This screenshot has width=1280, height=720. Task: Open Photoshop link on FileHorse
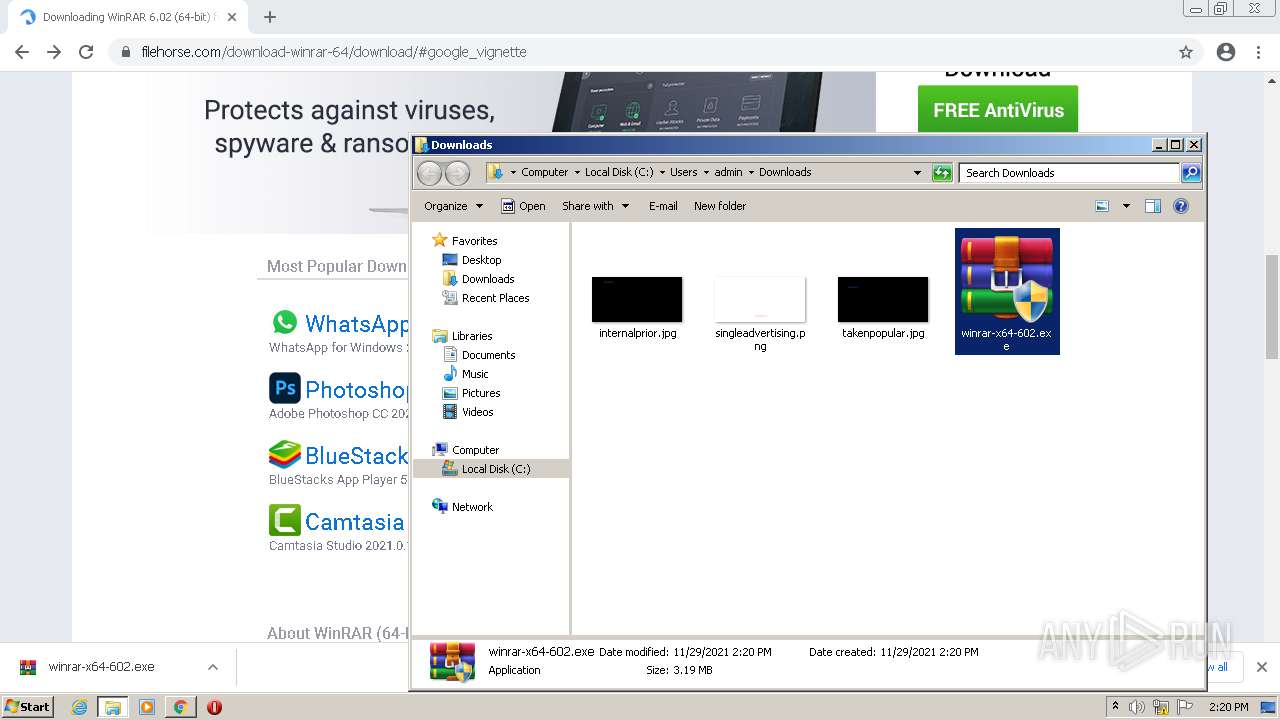click(x=356, y=390)
